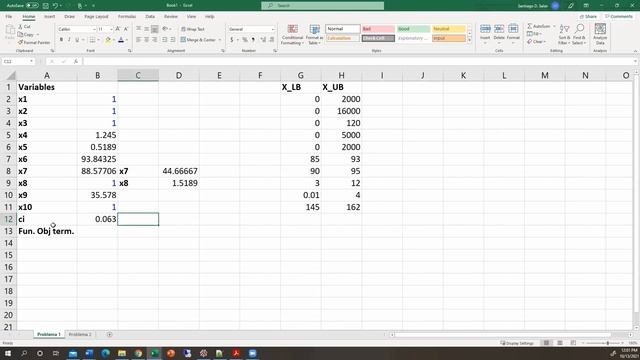Click the Comma Style icon
640x360 pixels.
coord(253,40)
